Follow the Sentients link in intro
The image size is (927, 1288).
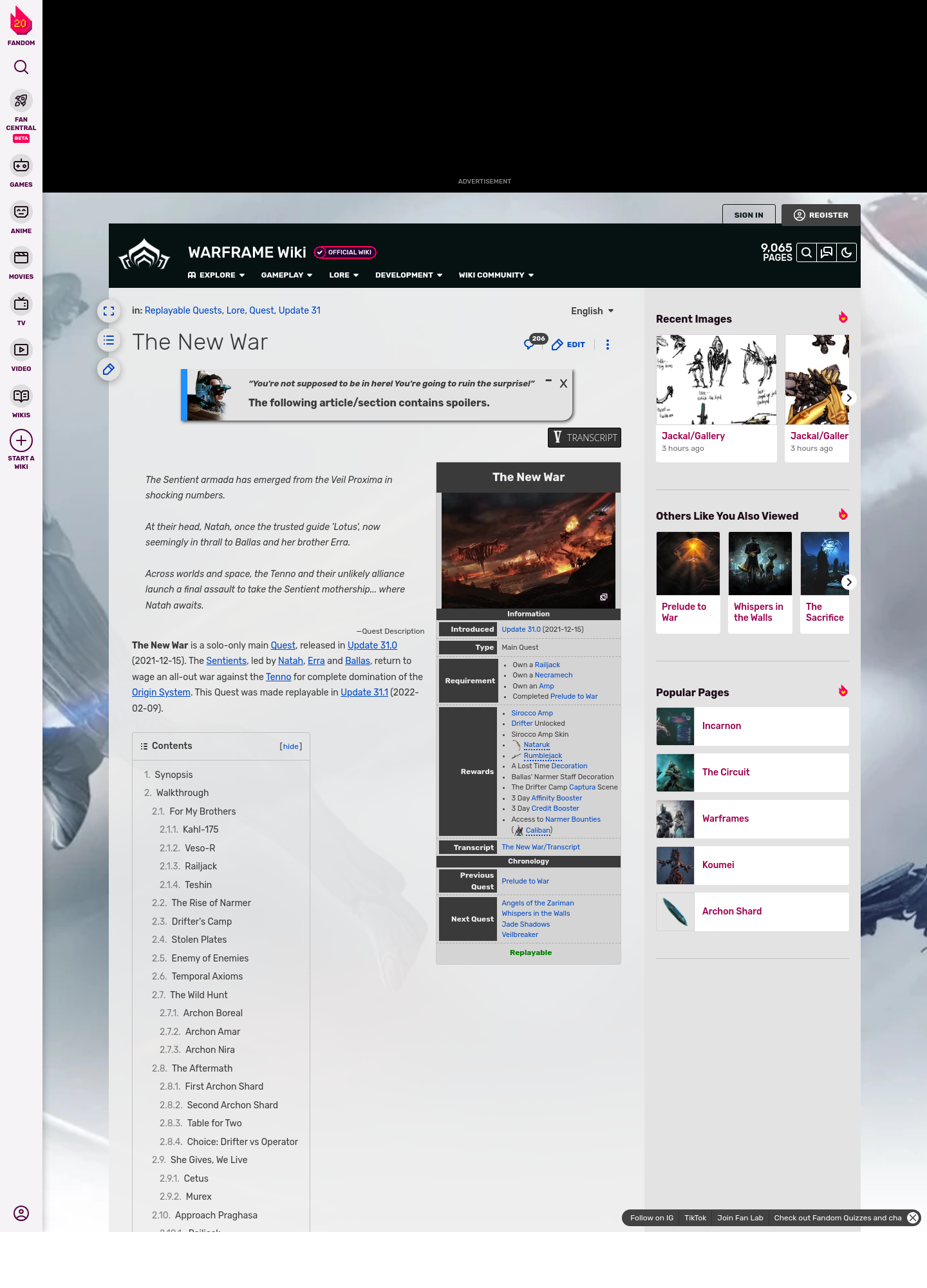(x=227, y=661)
